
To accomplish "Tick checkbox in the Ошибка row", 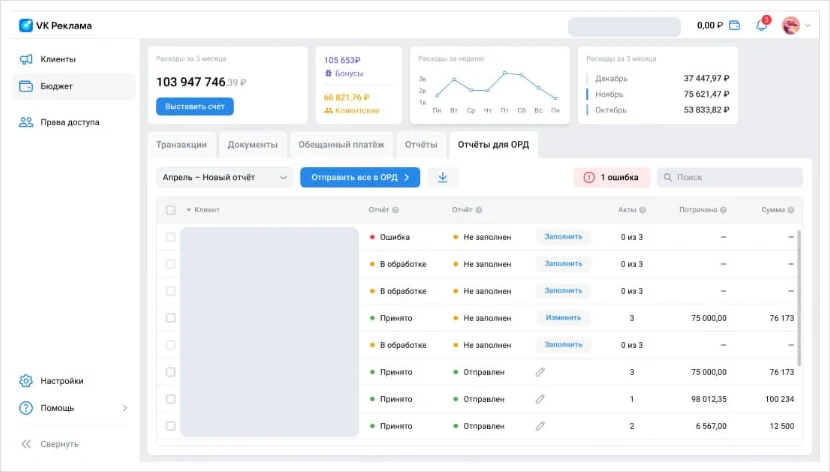I will coord(170,237).
